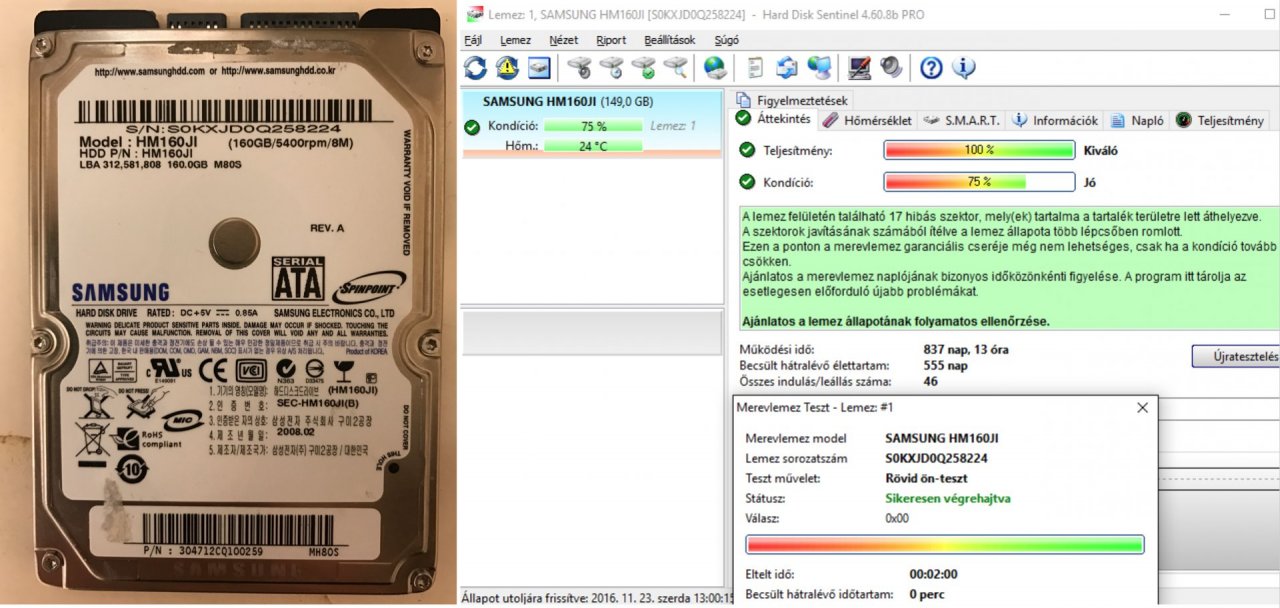Click the Samsung hard drive photo
Image resolution: width=1280 pixels, height=608 pixels.
[x=228, y=304]
